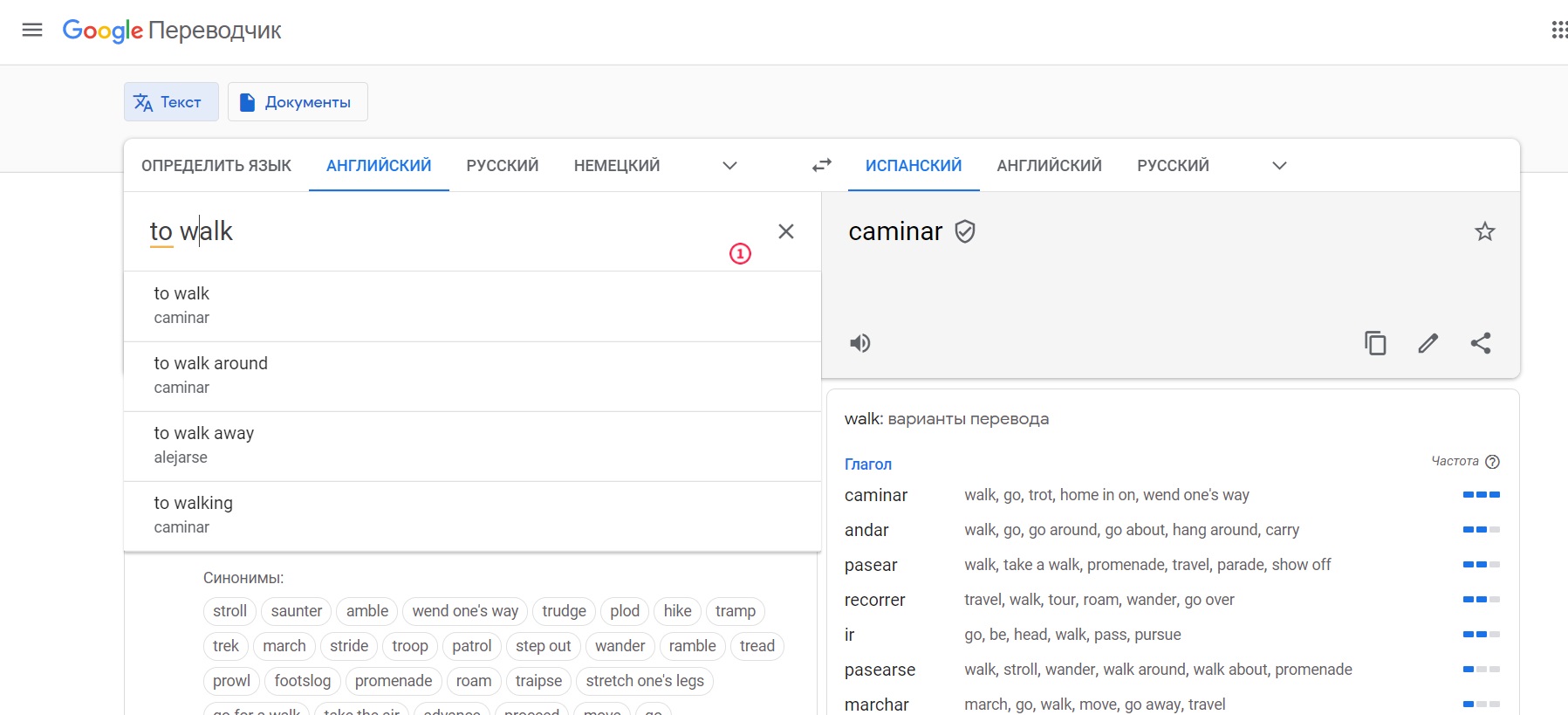The image size is (1568, 715).
Task: Click the verified translation shield badge
Action: [x=964, y=231]
